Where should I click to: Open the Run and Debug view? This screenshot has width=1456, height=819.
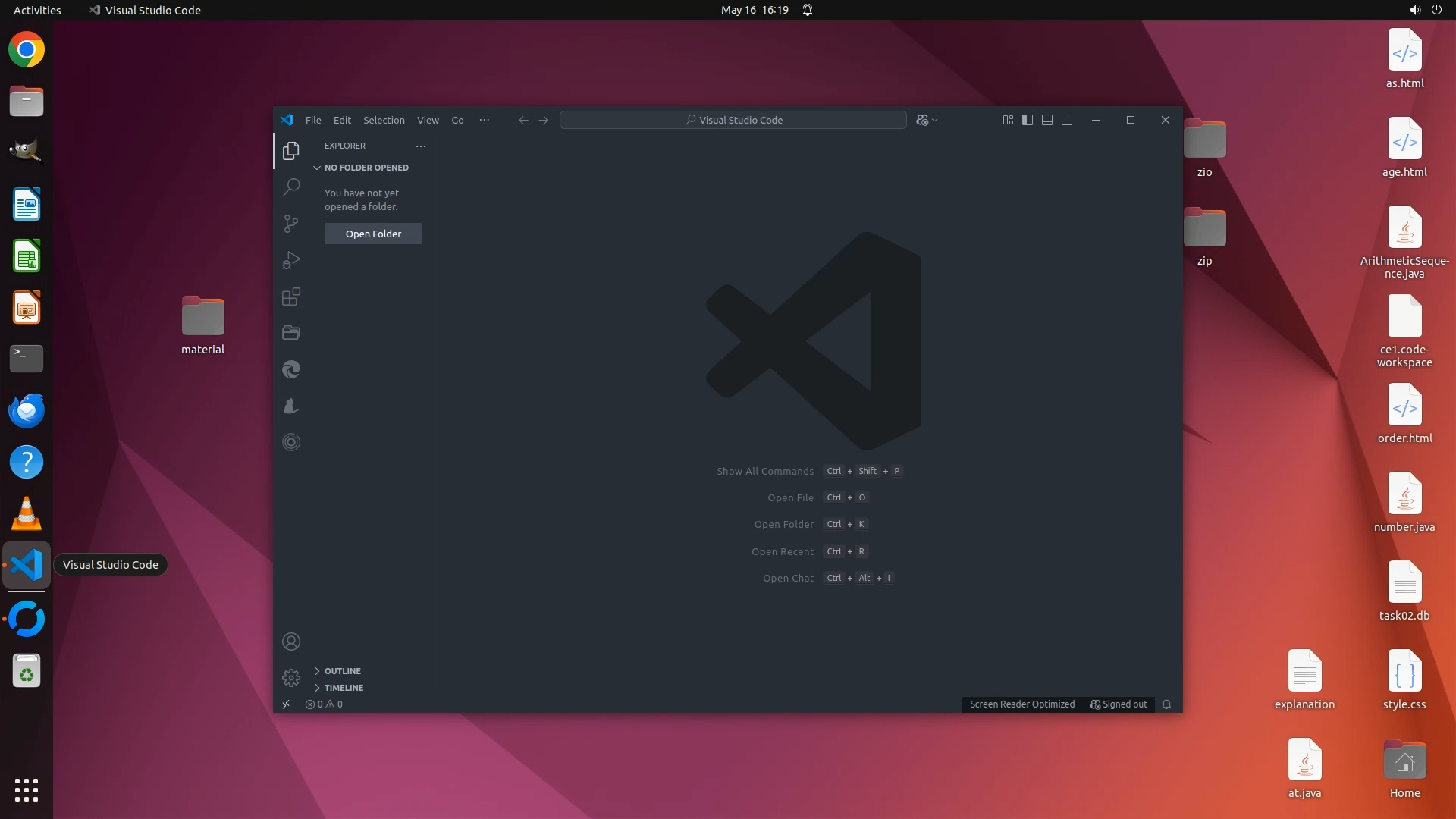pos(291,260)
